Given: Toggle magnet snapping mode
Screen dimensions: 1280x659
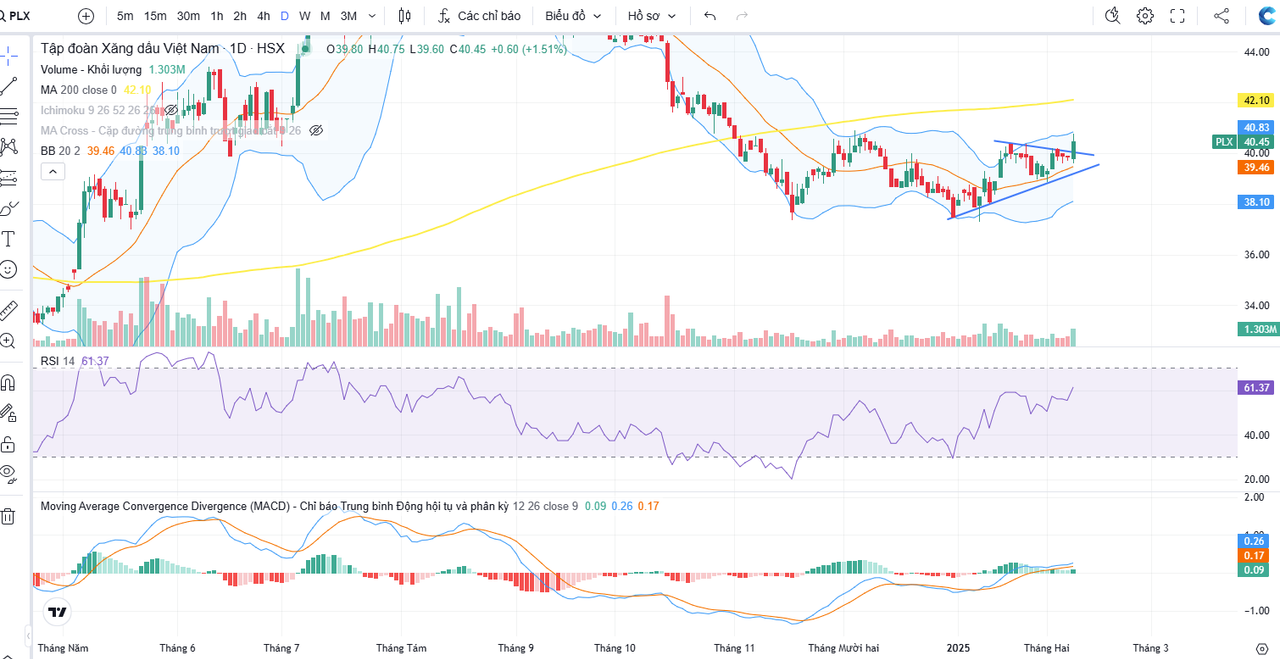Looking at the screenshot, I should (8, 382).
